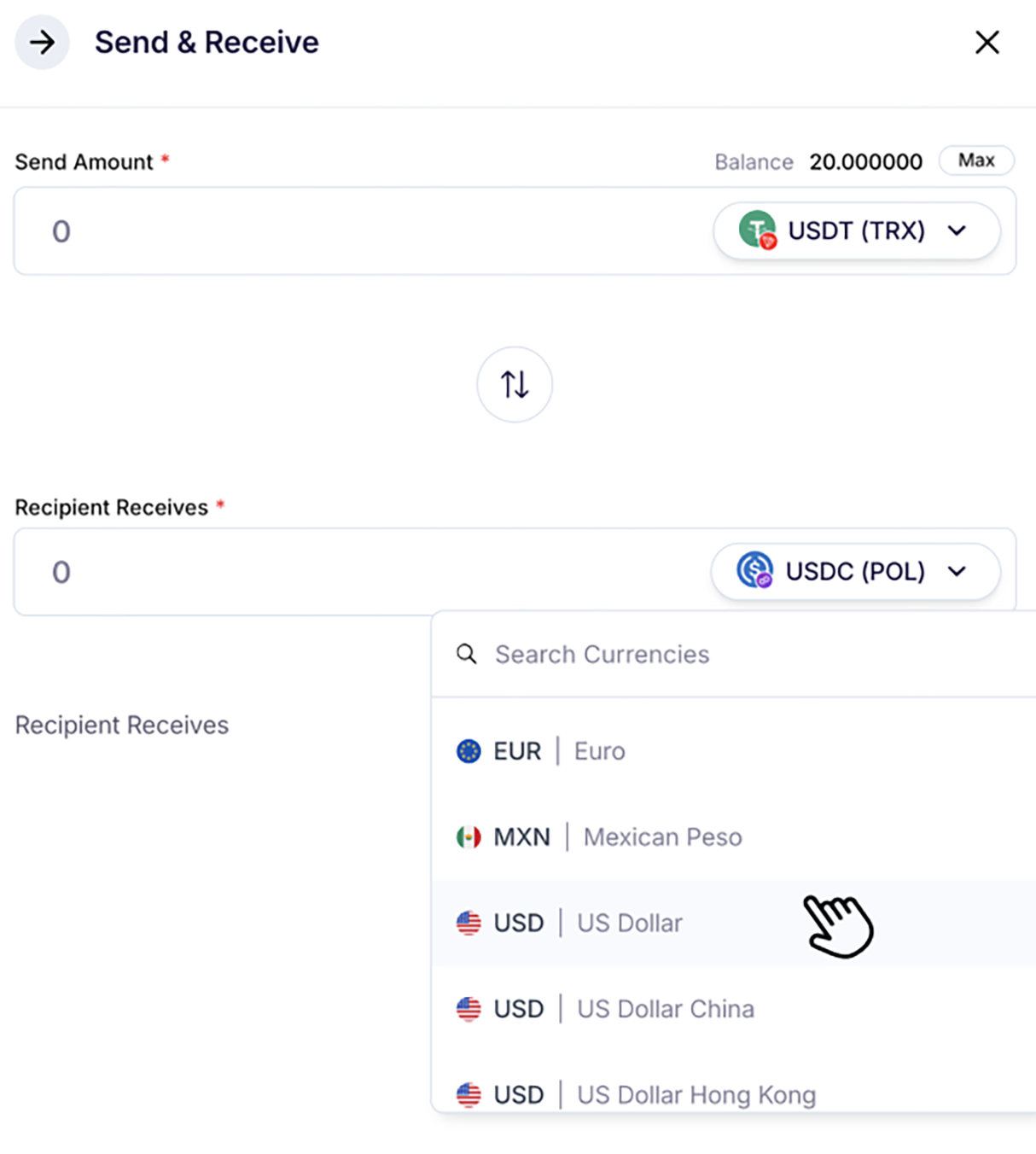The width and height of the screenshot is (1036, 1154).
Task: Click the Send Amount label
Action: click(84, 162)
